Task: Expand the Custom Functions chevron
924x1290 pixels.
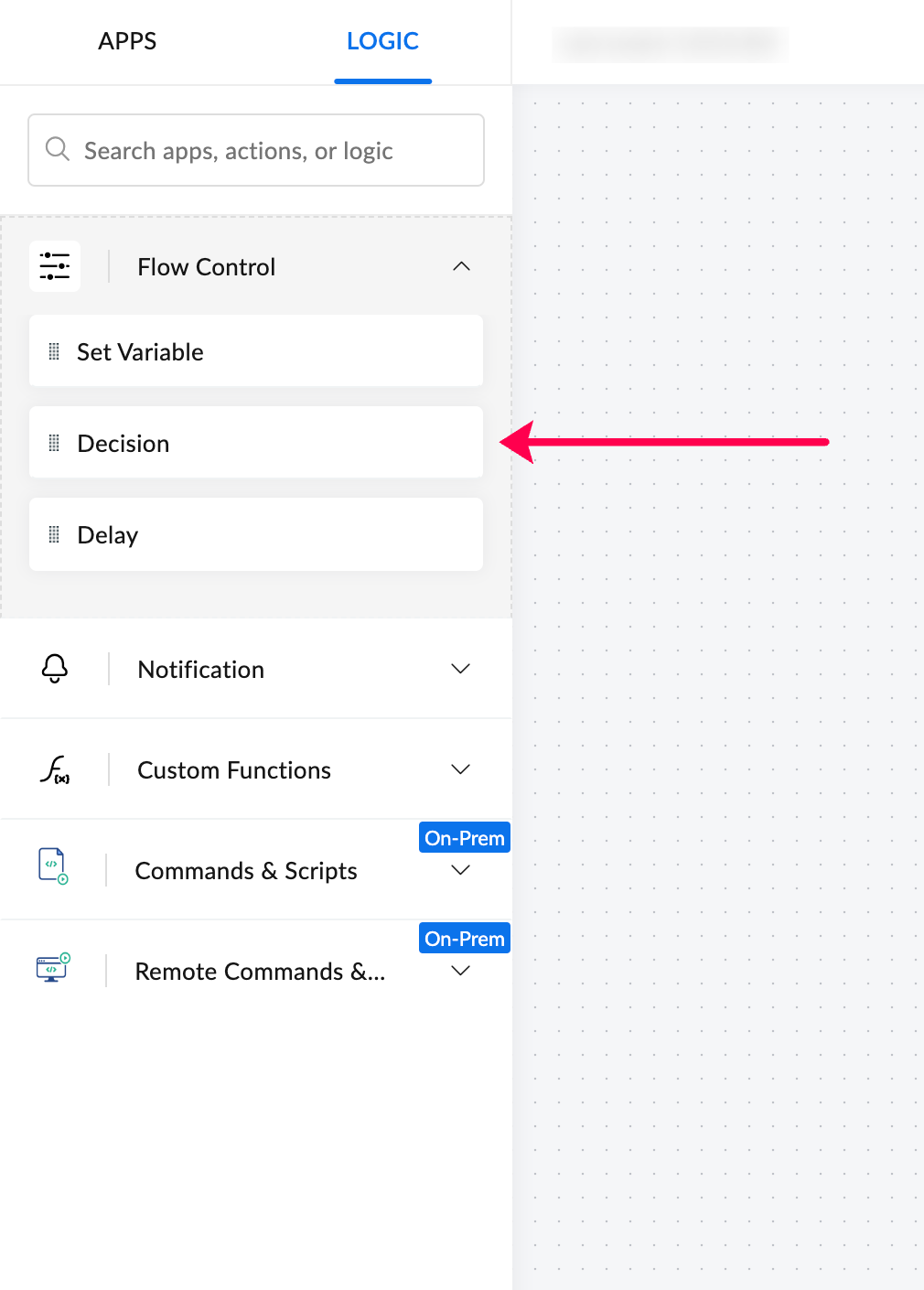Action: (461, 769)
